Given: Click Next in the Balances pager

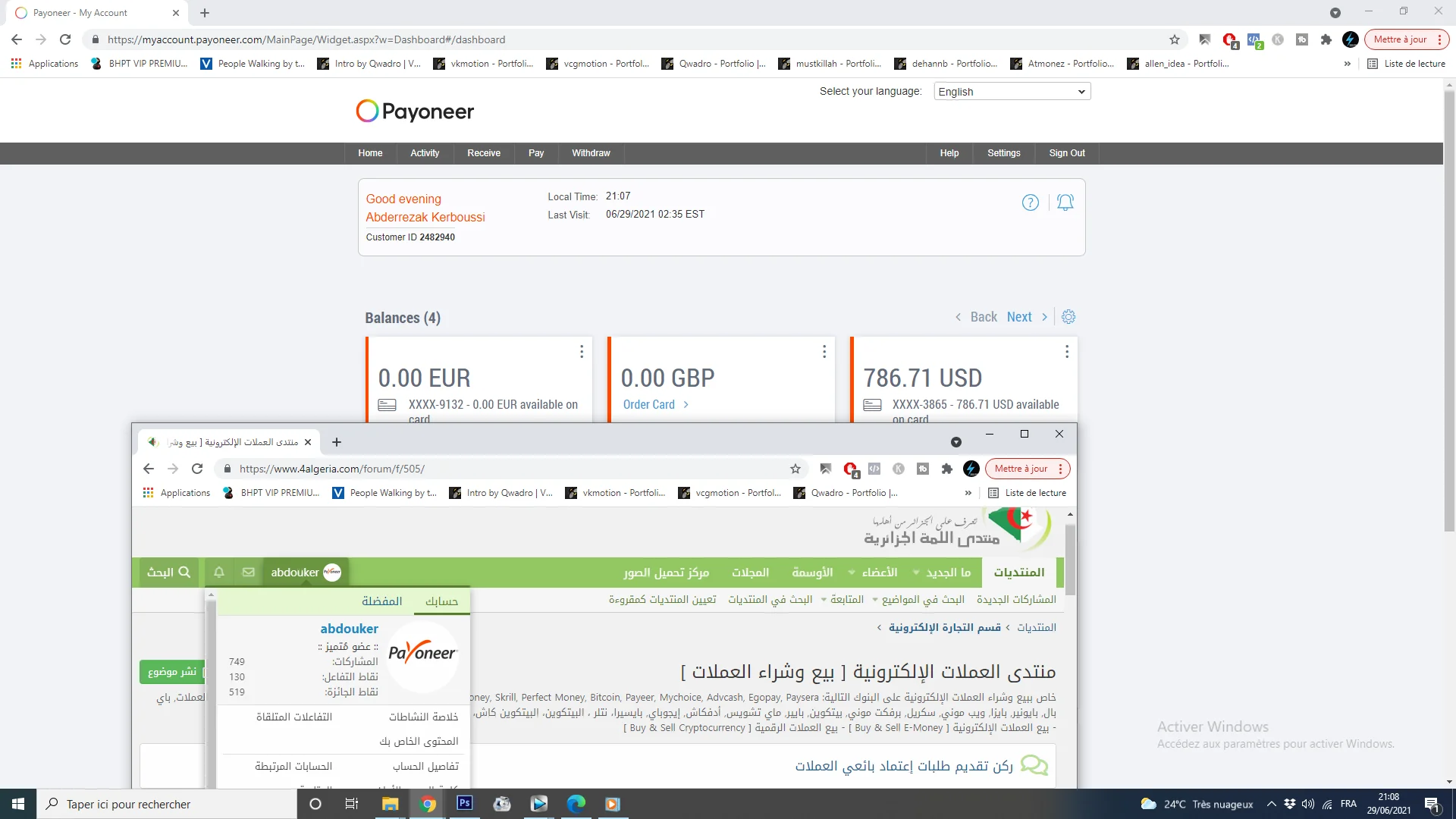Looking at the screenshot, I should click(x=1019, y=317).
